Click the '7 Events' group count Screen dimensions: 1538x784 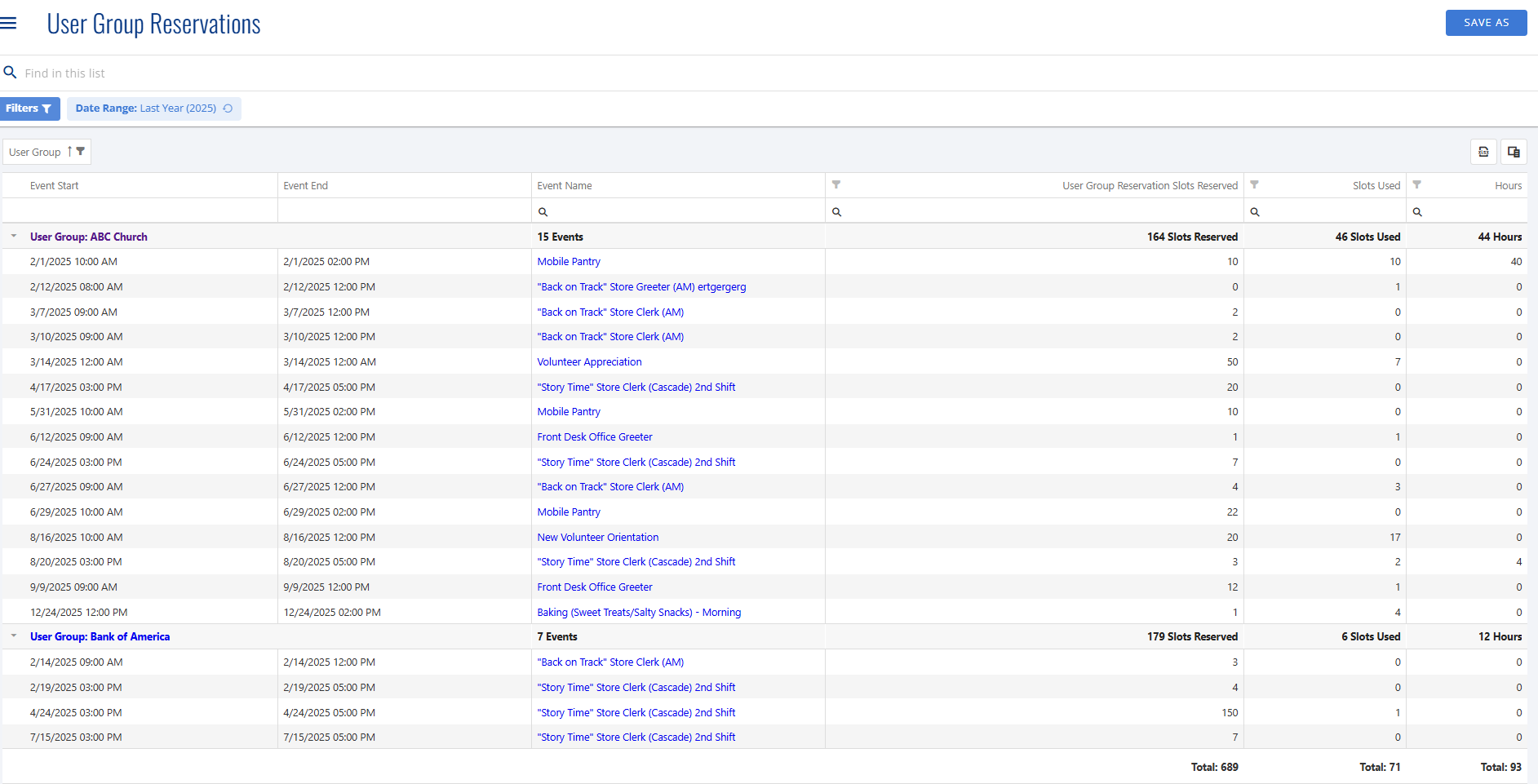click(557, 637)
